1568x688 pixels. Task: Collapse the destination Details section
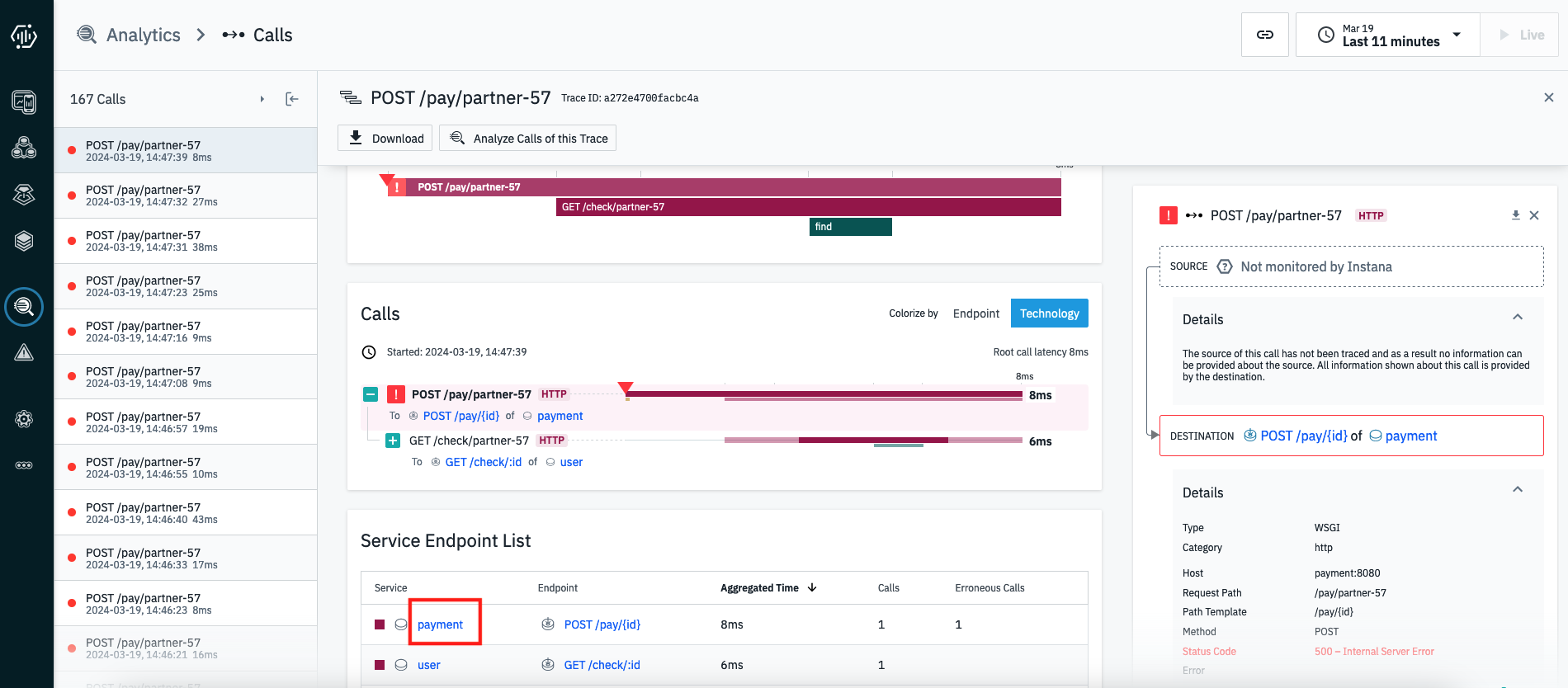[1517, 490]
